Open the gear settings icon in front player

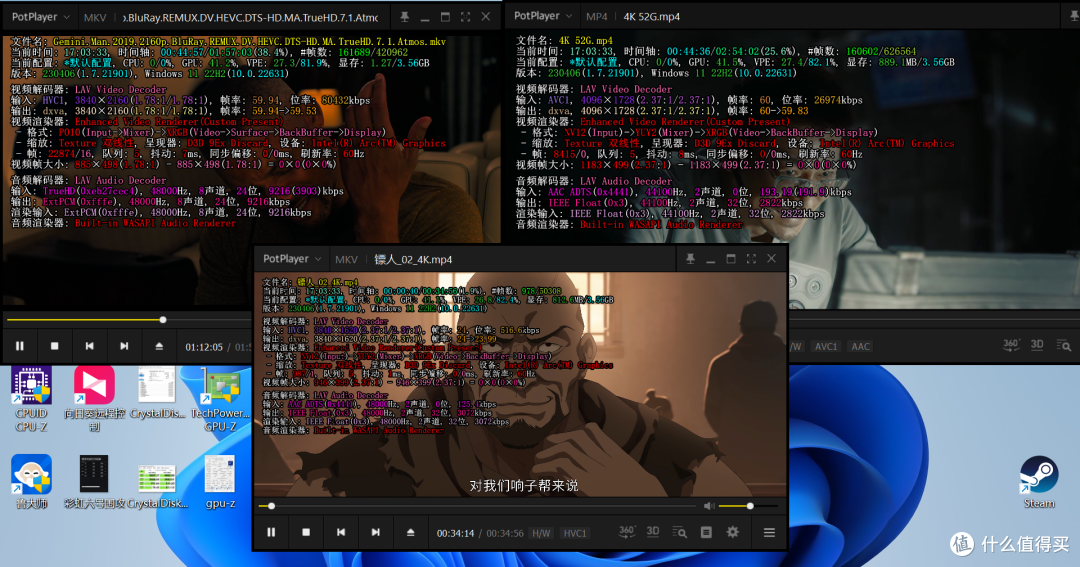point(733,533)
